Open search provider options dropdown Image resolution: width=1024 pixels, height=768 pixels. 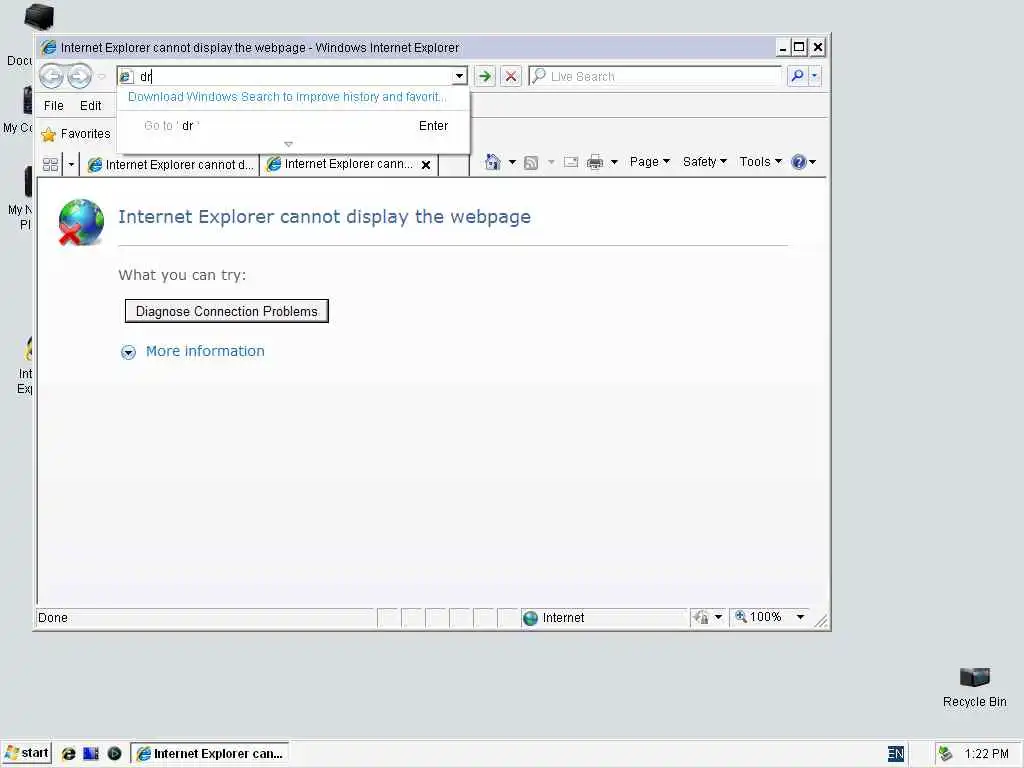coord(814,76)
